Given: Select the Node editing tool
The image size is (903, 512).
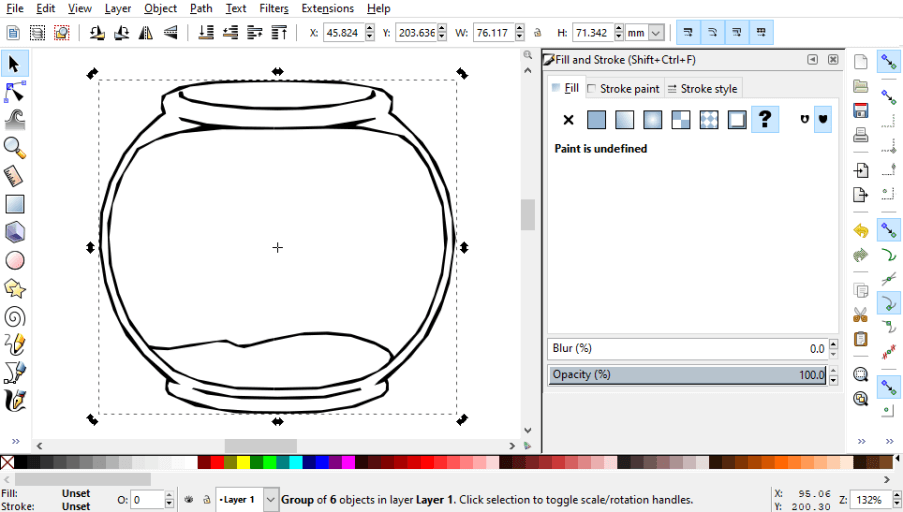Looking at the screenshot, I should click(15, 92).
